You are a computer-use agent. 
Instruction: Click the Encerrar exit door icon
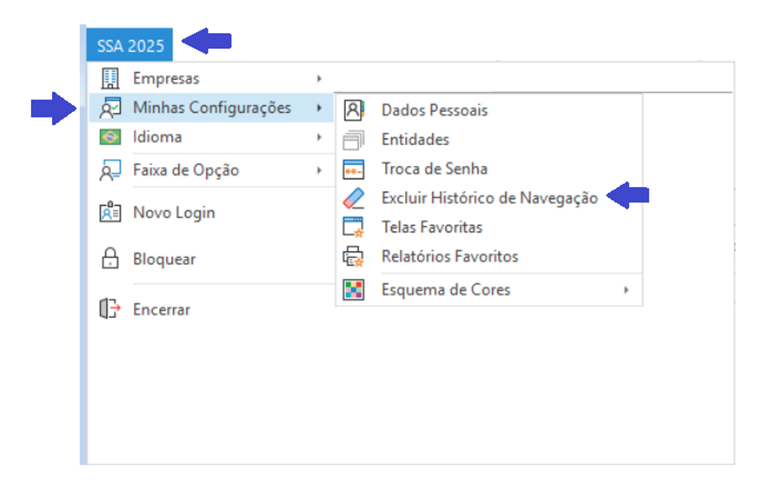pyautogui.click(x=110, y=310)
